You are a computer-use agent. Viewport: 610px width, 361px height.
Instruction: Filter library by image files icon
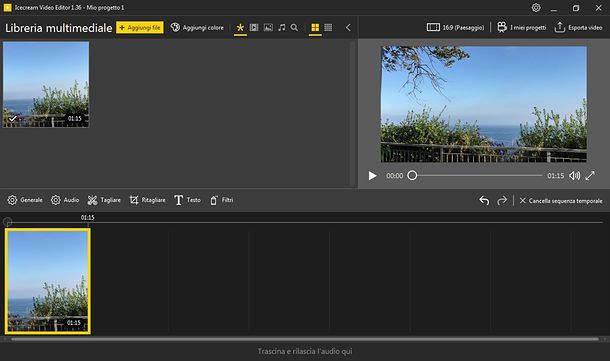[x=268, y=28]
